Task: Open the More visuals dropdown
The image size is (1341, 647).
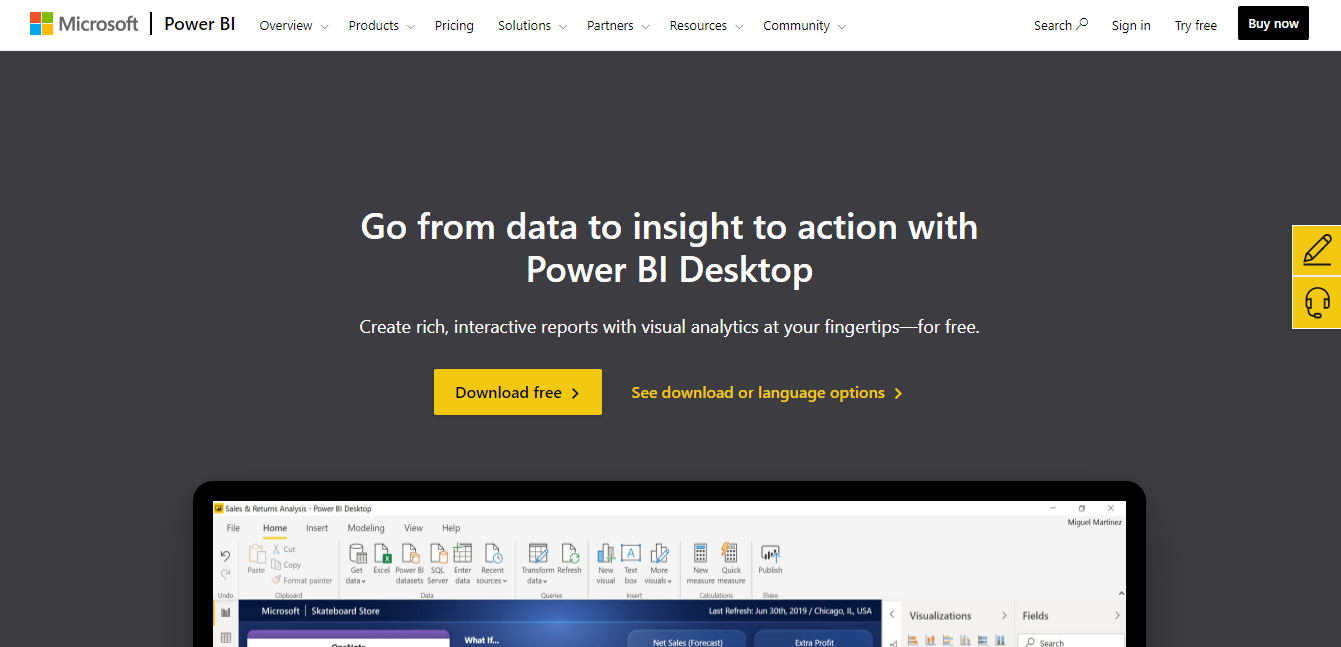Action: (x=659, y=563)
